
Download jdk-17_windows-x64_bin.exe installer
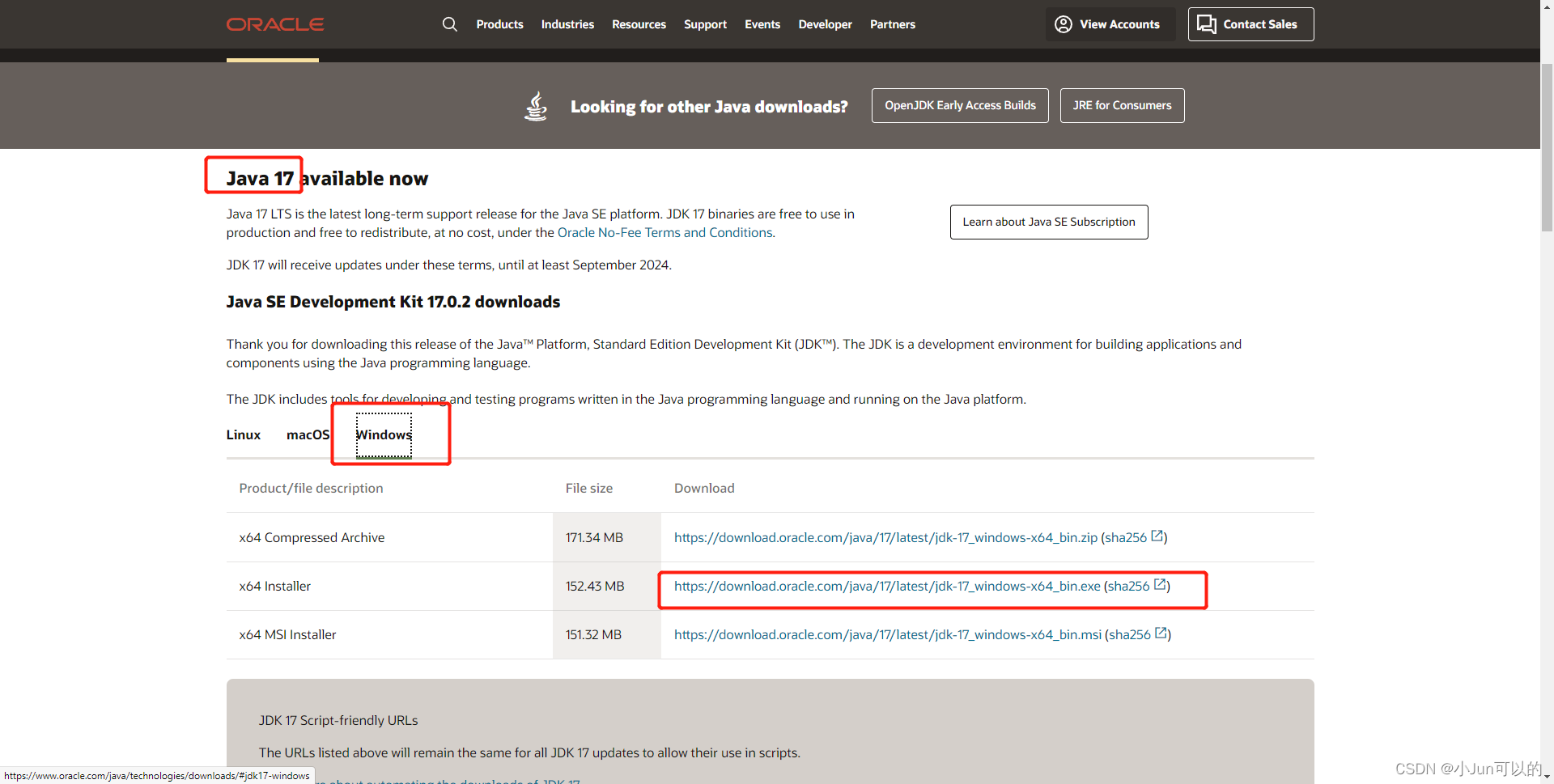[x=887, y=586]
